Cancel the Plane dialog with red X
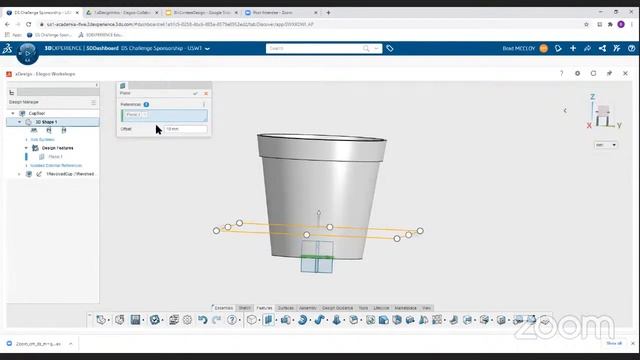This screenshot has width=640, height=360. tap(206, 93)
